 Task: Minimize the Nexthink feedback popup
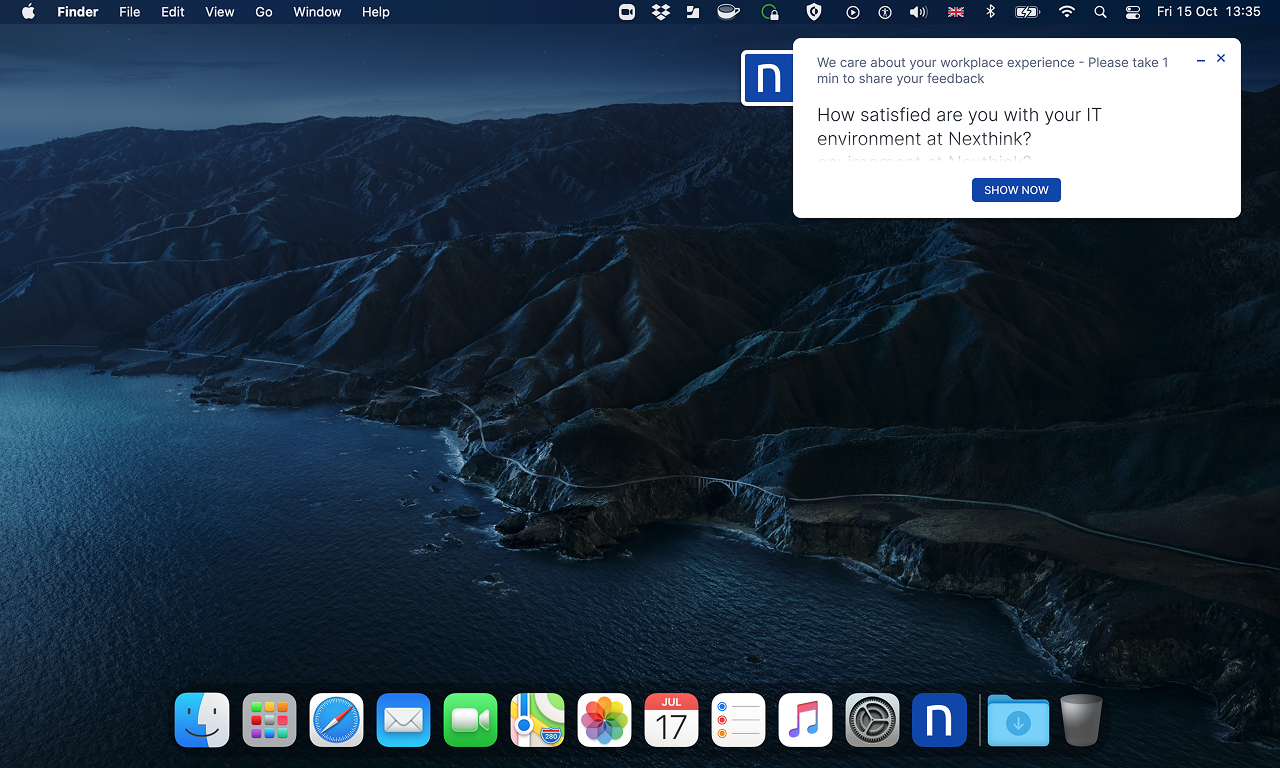click(x=1201, y=60)
